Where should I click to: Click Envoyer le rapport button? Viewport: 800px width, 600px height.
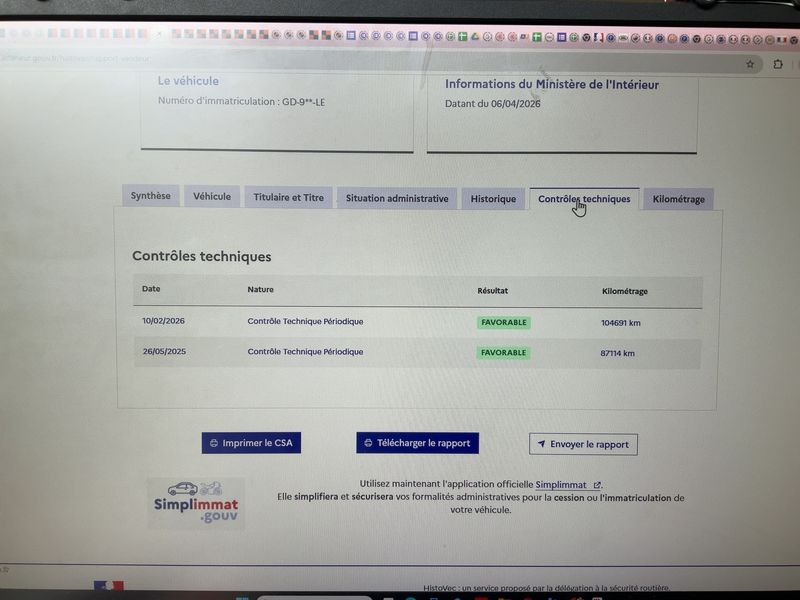(583, 444)
